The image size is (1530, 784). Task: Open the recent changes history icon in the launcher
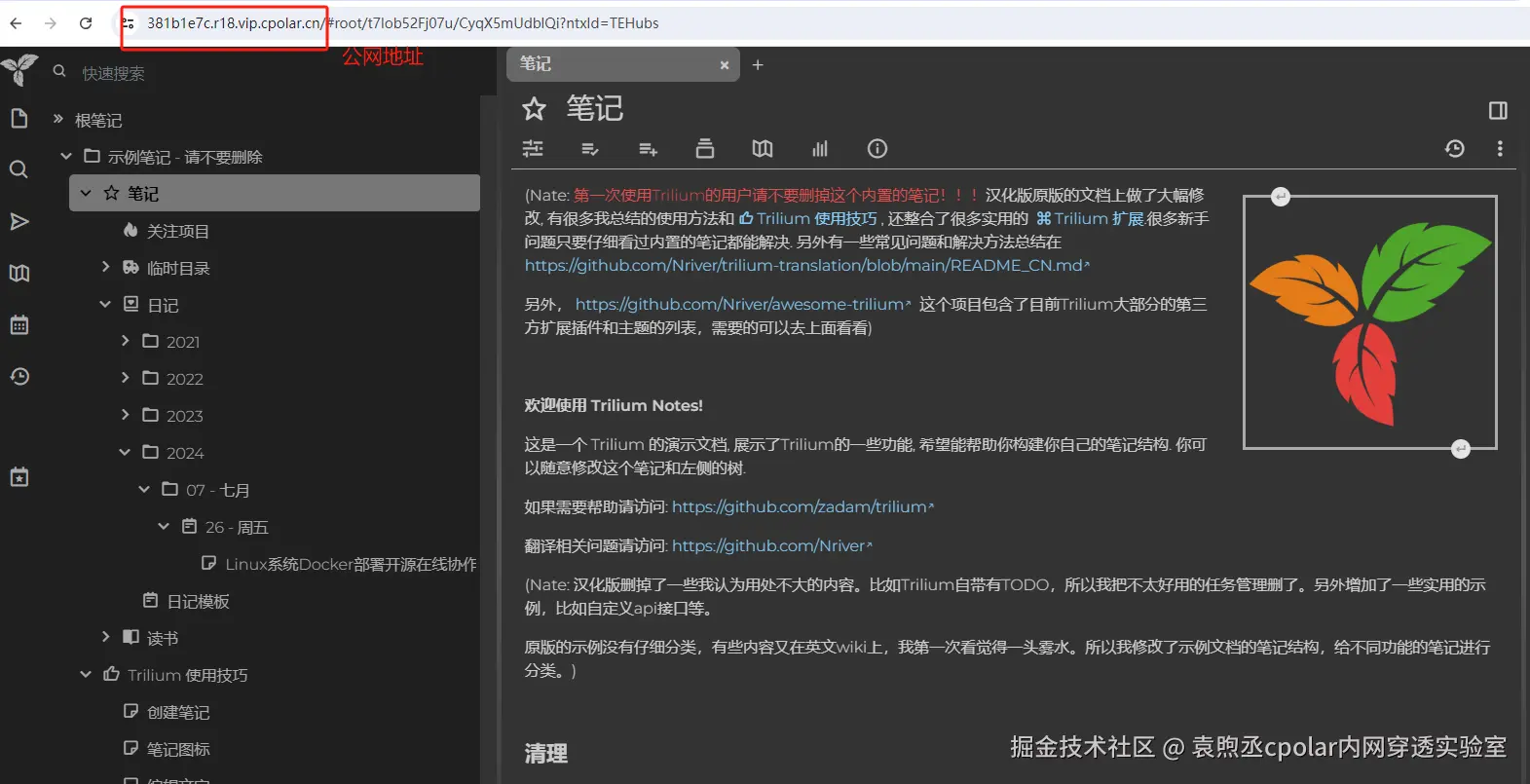click(19, 376)
